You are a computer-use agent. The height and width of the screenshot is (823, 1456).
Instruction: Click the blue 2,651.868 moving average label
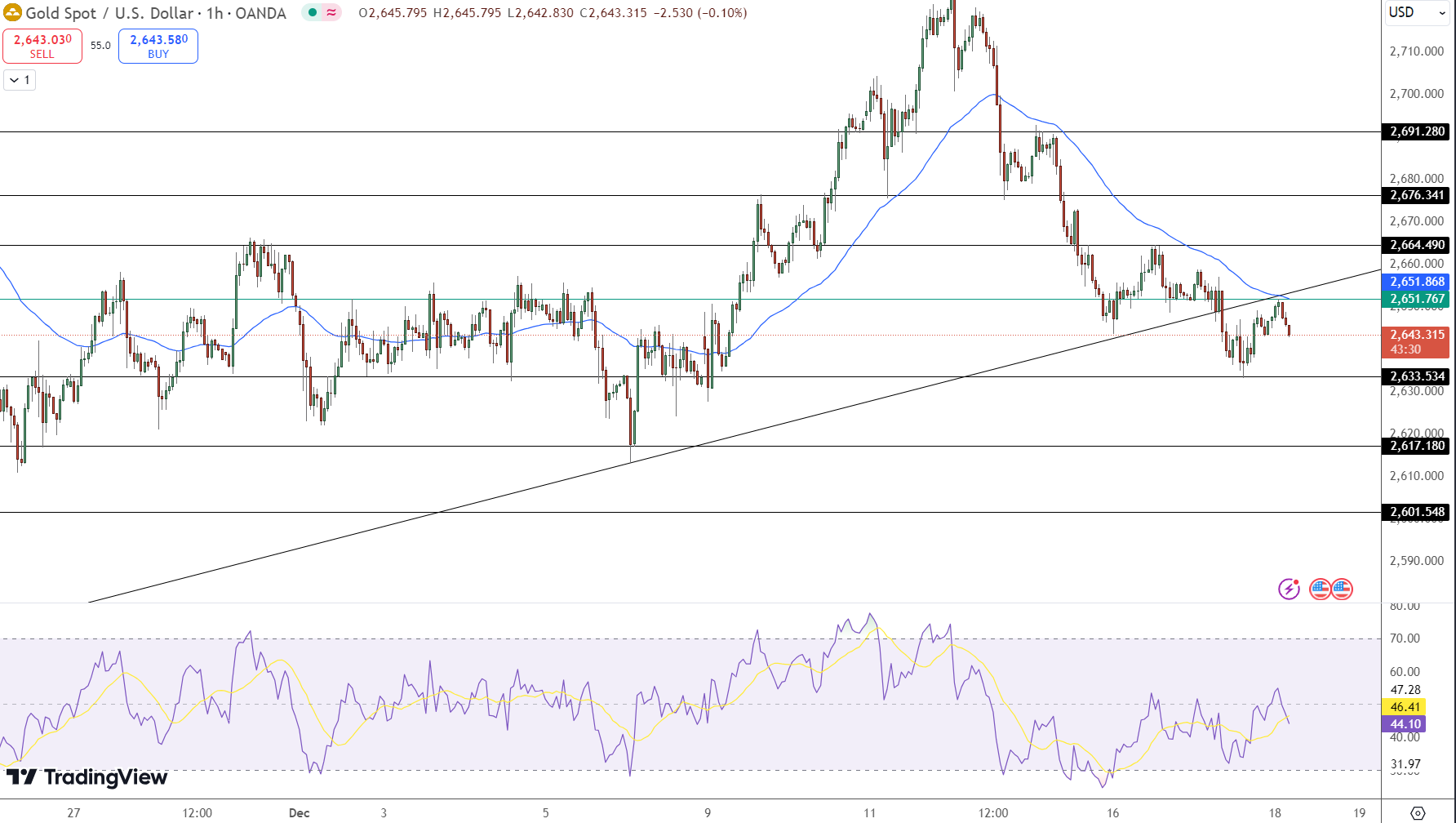tap(1416, 282)
